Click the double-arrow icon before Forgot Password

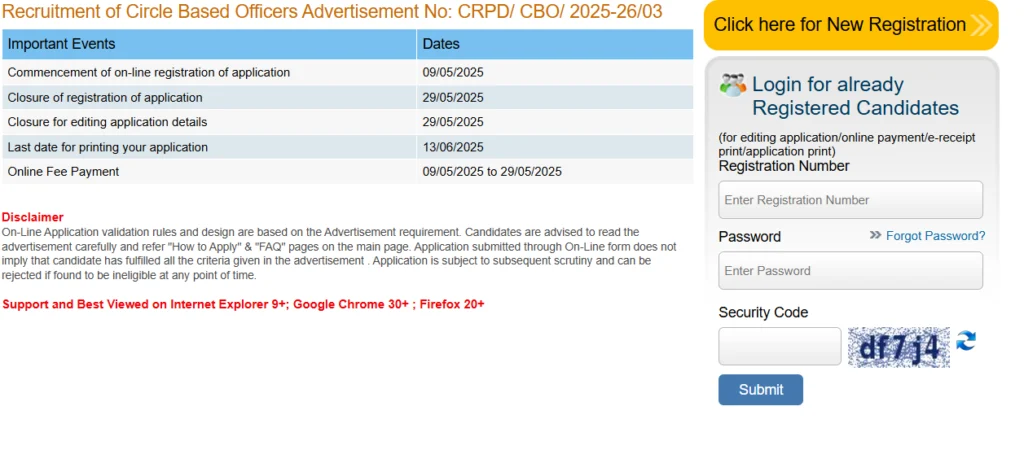click(x=875, y=236)
